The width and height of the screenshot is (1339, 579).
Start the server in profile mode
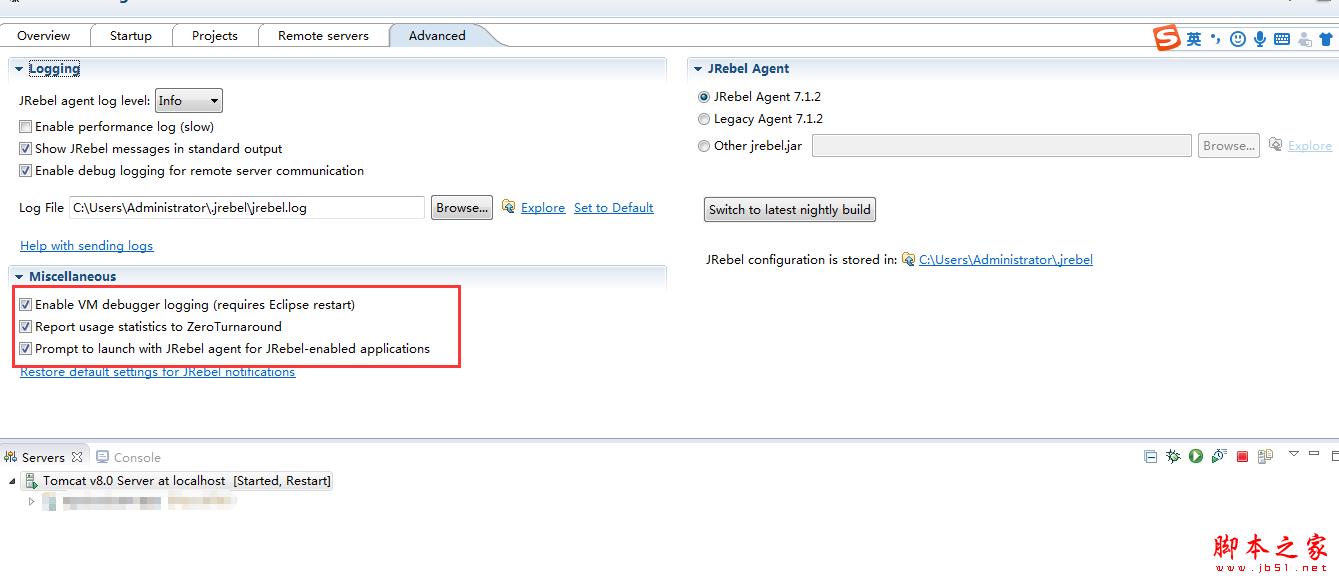(x=1219, y=456)
